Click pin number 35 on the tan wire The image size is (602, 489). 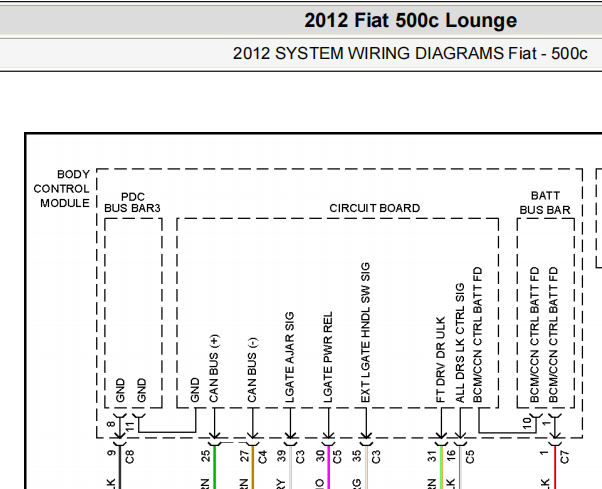357,456
